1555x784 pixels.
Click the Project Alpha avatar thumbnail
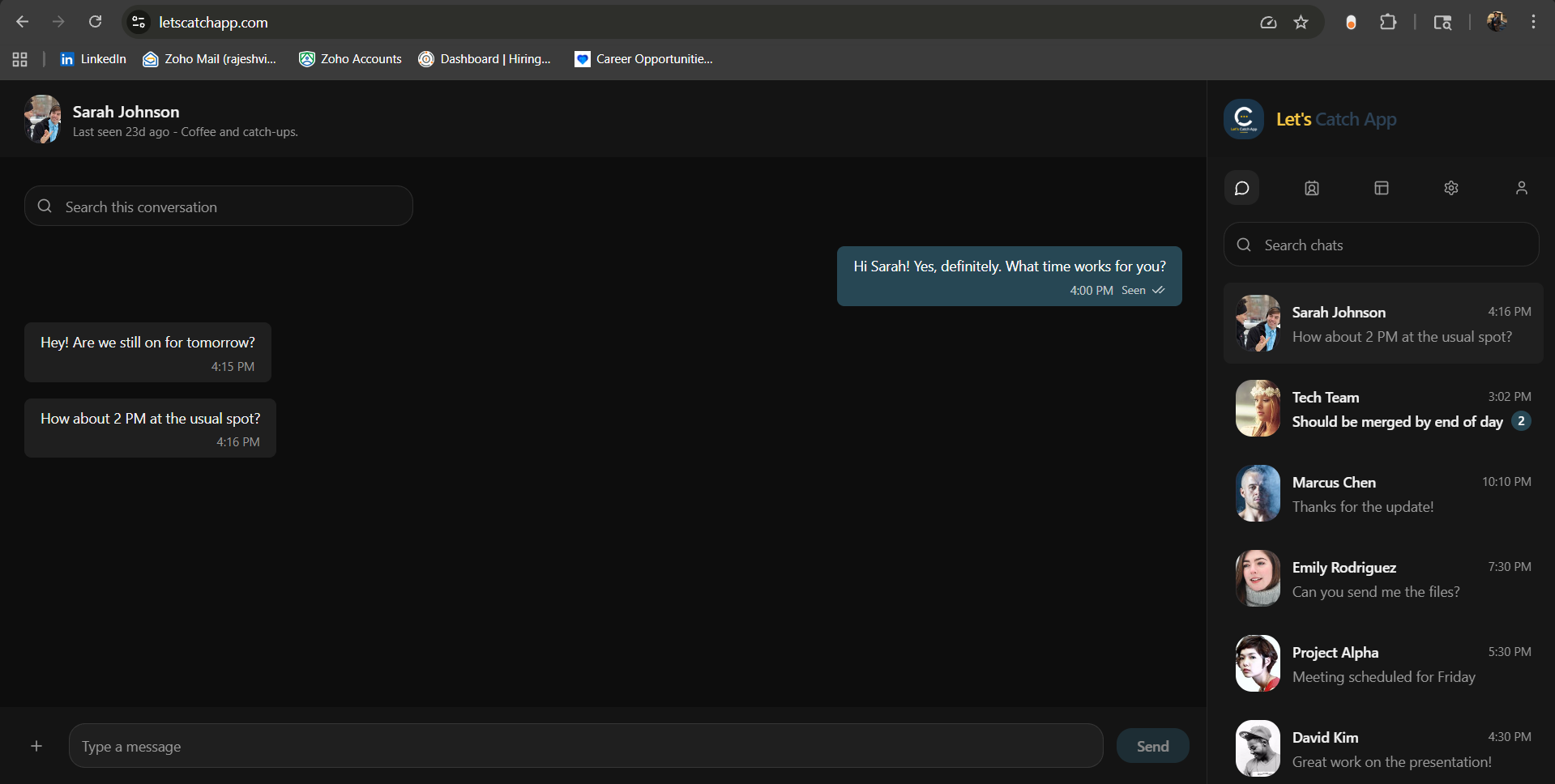(1258, 663)
